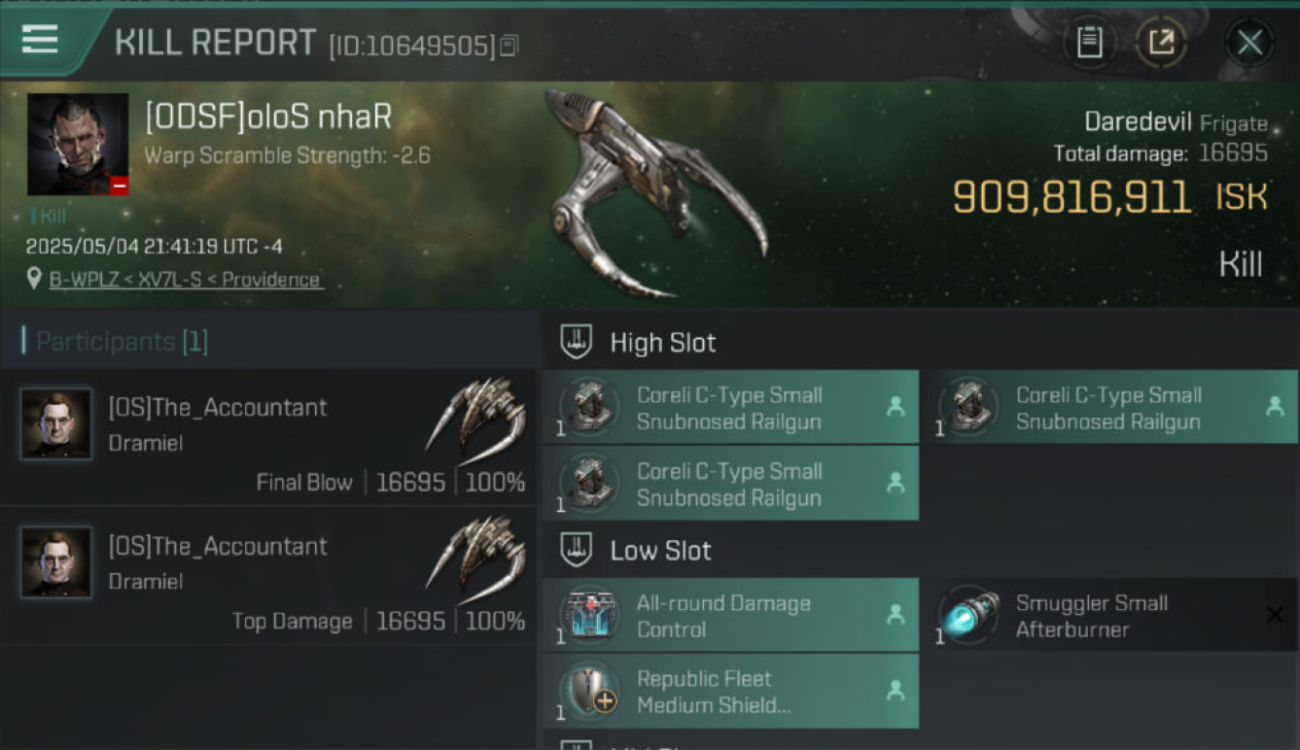Open the Final Blow The_Accountant portrait
The width and height of the screenshot is (1300, 750).
(56, 423)
